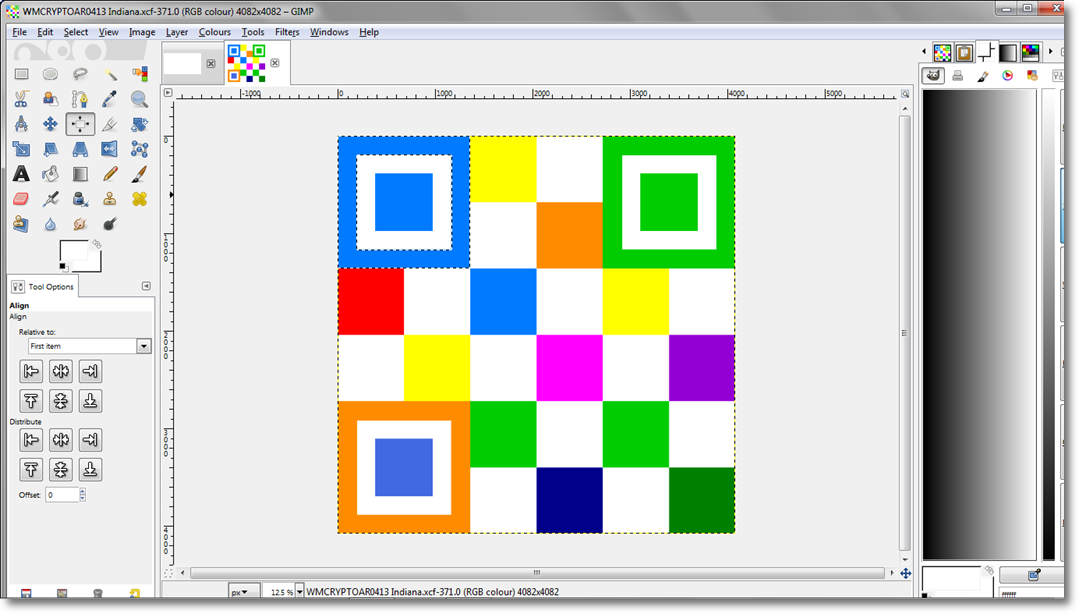The image size is (1080, 615).
Task: Show next tabs arrow in right dock
Action: [1050, 51]
